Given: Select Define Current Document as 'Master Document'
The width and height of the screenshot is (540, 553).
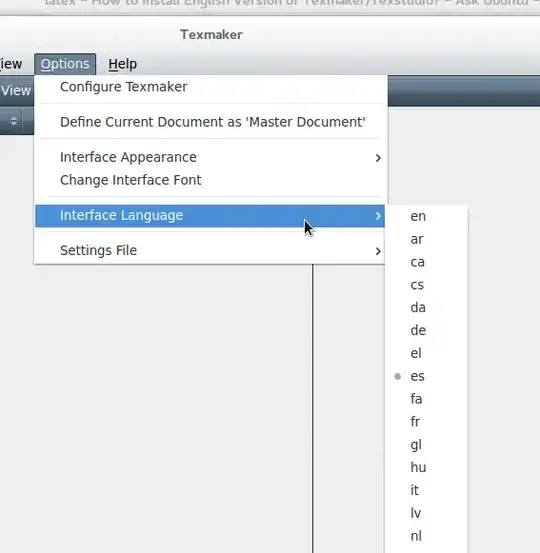Looking at the screenshot, I should tap(211, 122).
